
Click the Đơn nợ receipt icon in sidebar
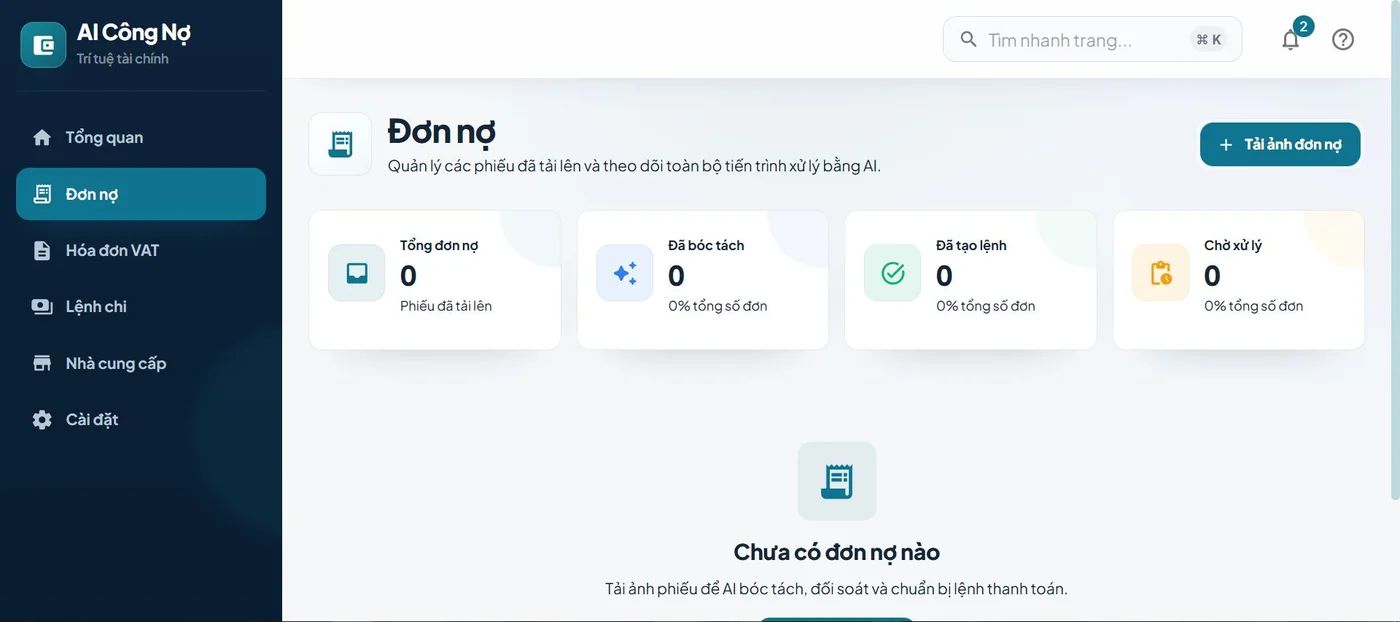click(42, 194)
